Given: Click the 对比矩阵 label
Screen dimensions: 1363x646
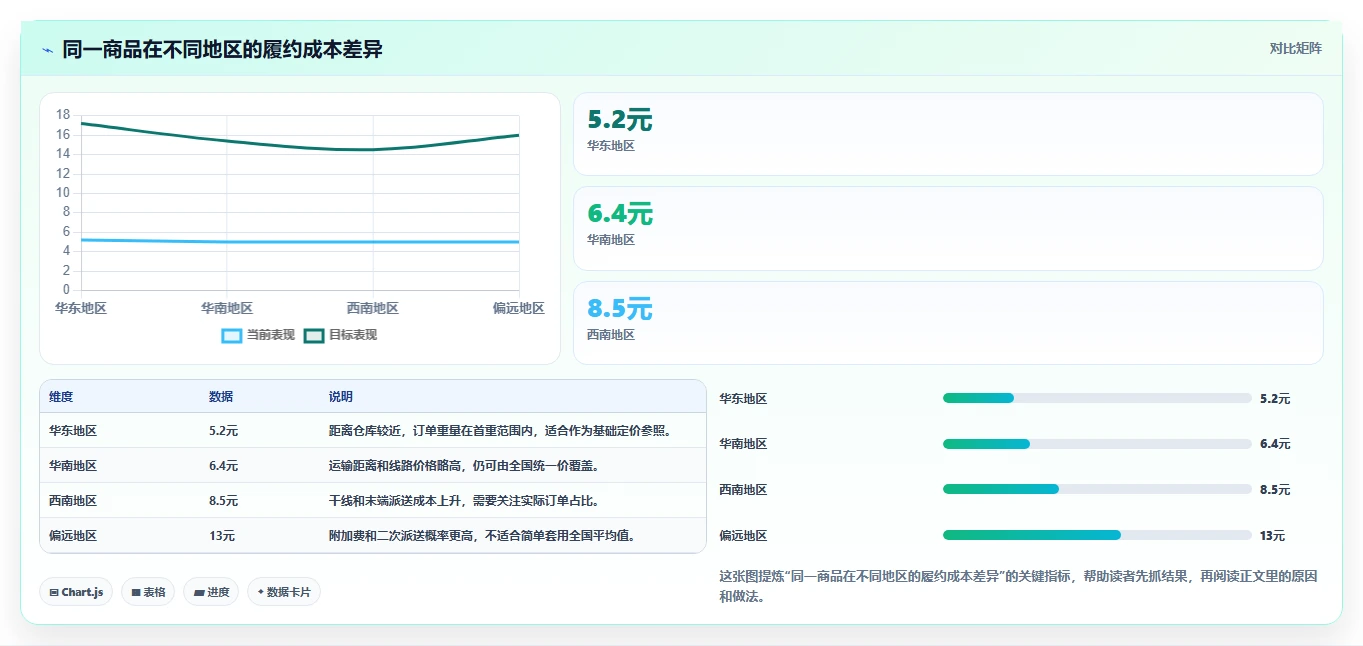Looking at the screenshot, I should pos(1295,48).
